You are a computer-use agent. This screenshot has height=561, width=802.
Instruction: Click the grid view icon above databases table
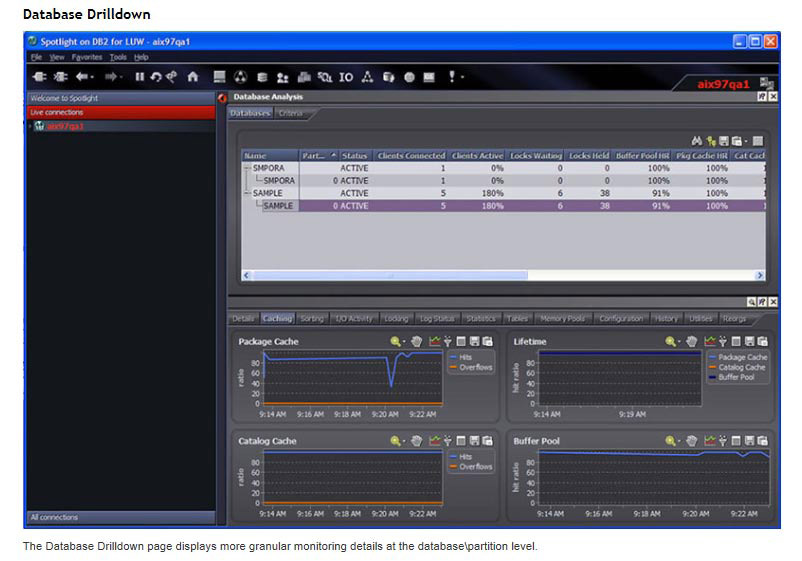pyautogui.click(x=758, y=141)
